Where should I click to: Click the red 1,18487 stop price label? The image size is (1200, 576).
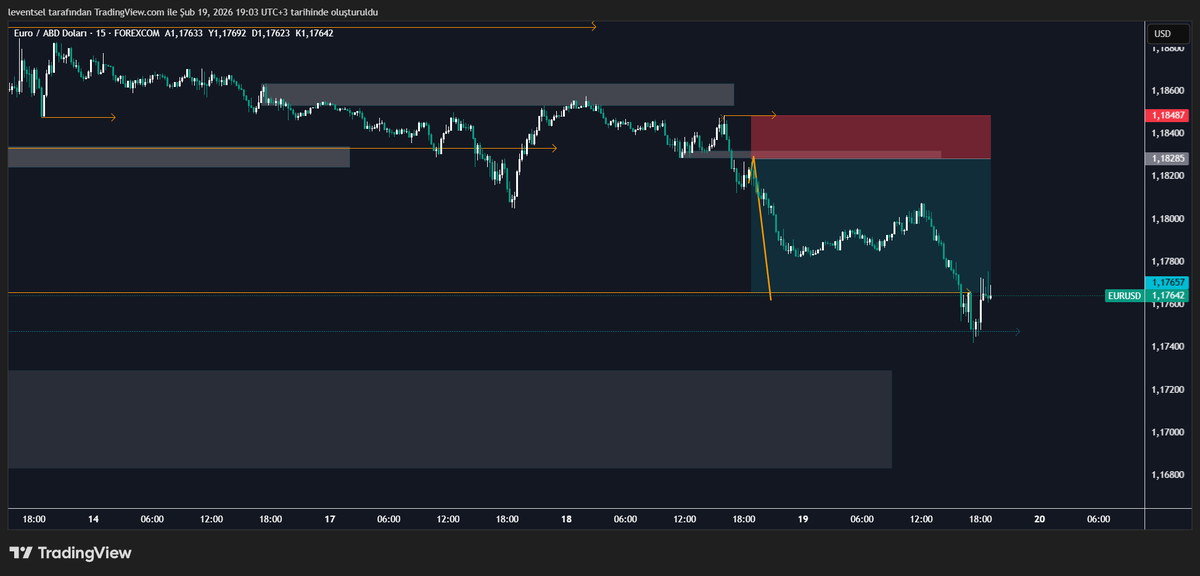click(1167, 116)
